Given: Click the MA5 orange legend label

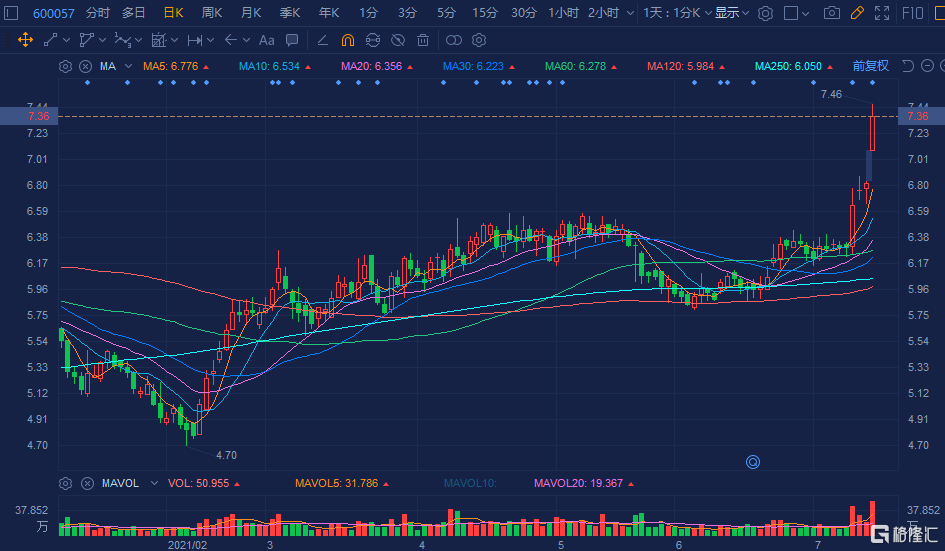Looking at the screenshot, I should (x=171, y=66).
